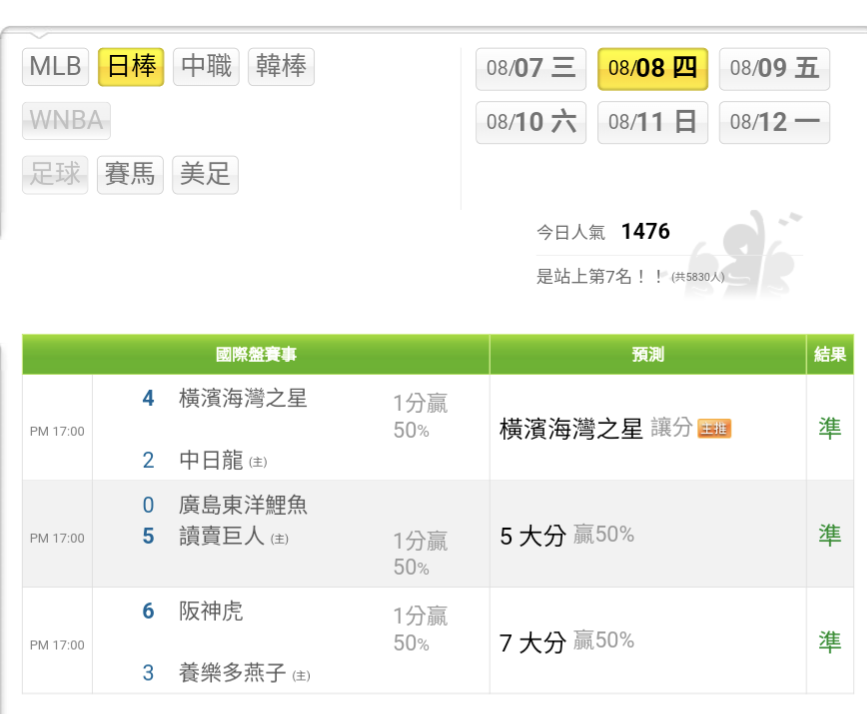Click the orange 主推 badge icon
The width and height of the screenshot is (867, 714).
(714, 429)
